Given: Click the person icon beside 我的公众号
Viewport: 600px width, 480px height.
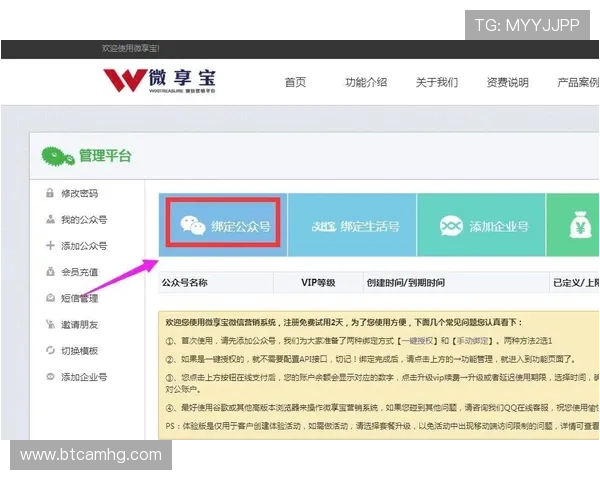Looking at the screenshot, I should pyautogui.click(x=50, y=219).
